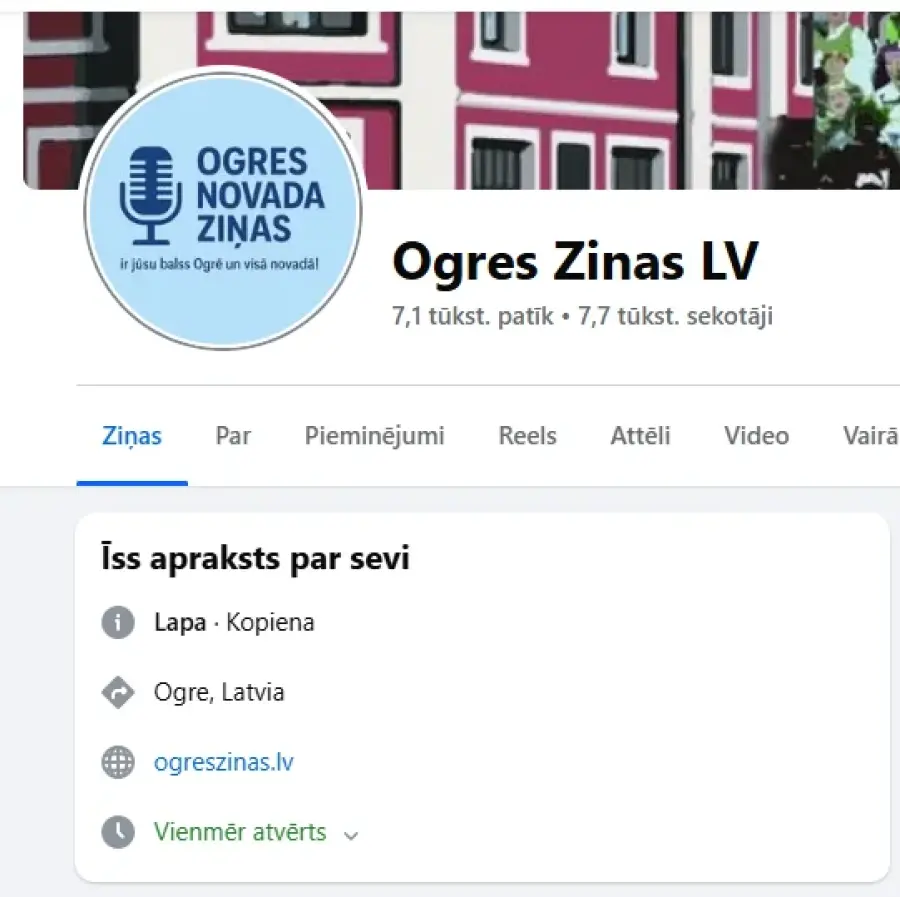
Task: Click the 7,1 tūkst. patīk likes count
Action: pos(472,316)
